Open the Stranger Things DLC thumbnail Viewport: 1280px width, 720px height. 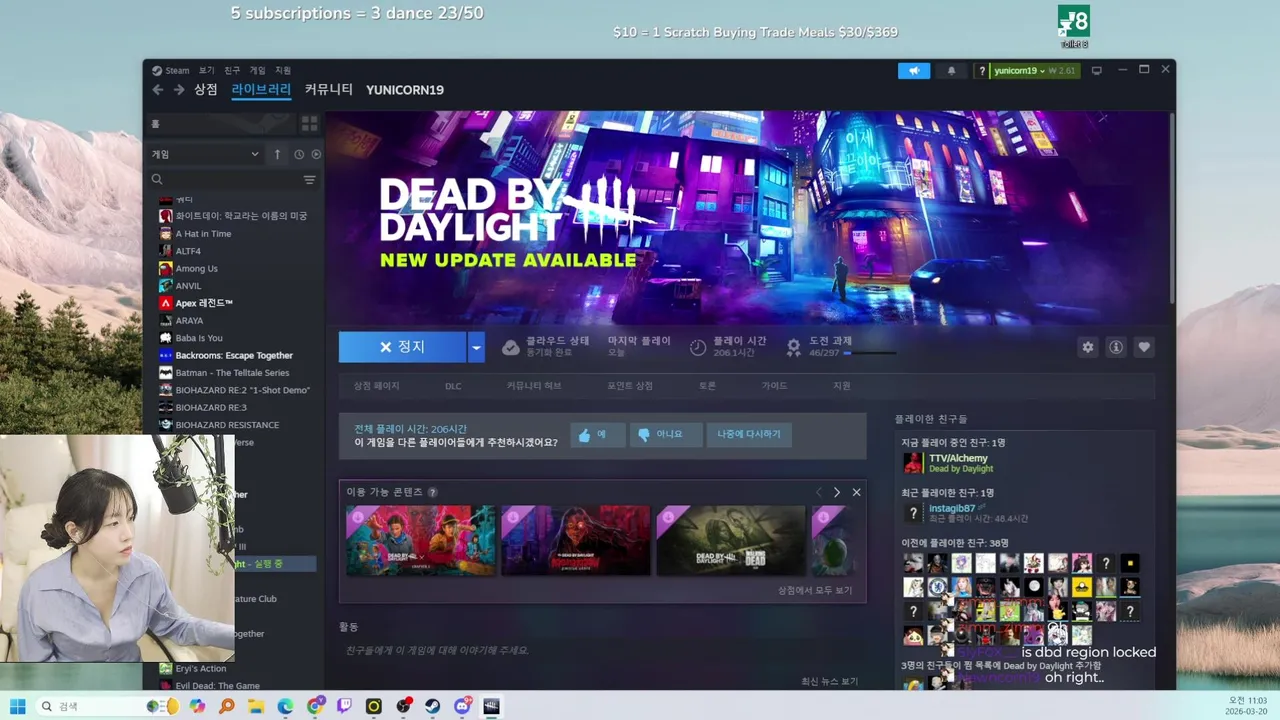click(420, 540)
